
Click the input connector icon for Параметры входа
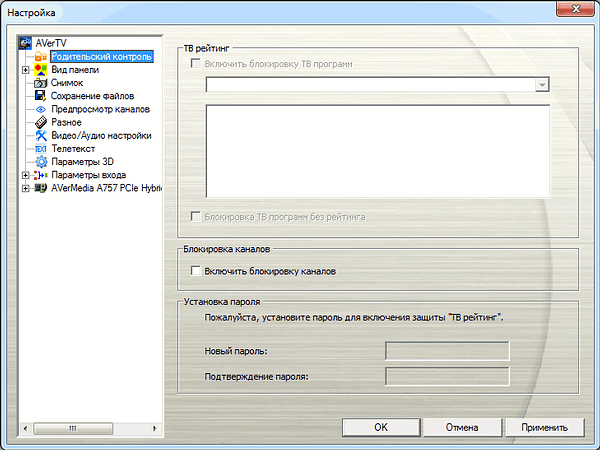click(x=41, y=175)
